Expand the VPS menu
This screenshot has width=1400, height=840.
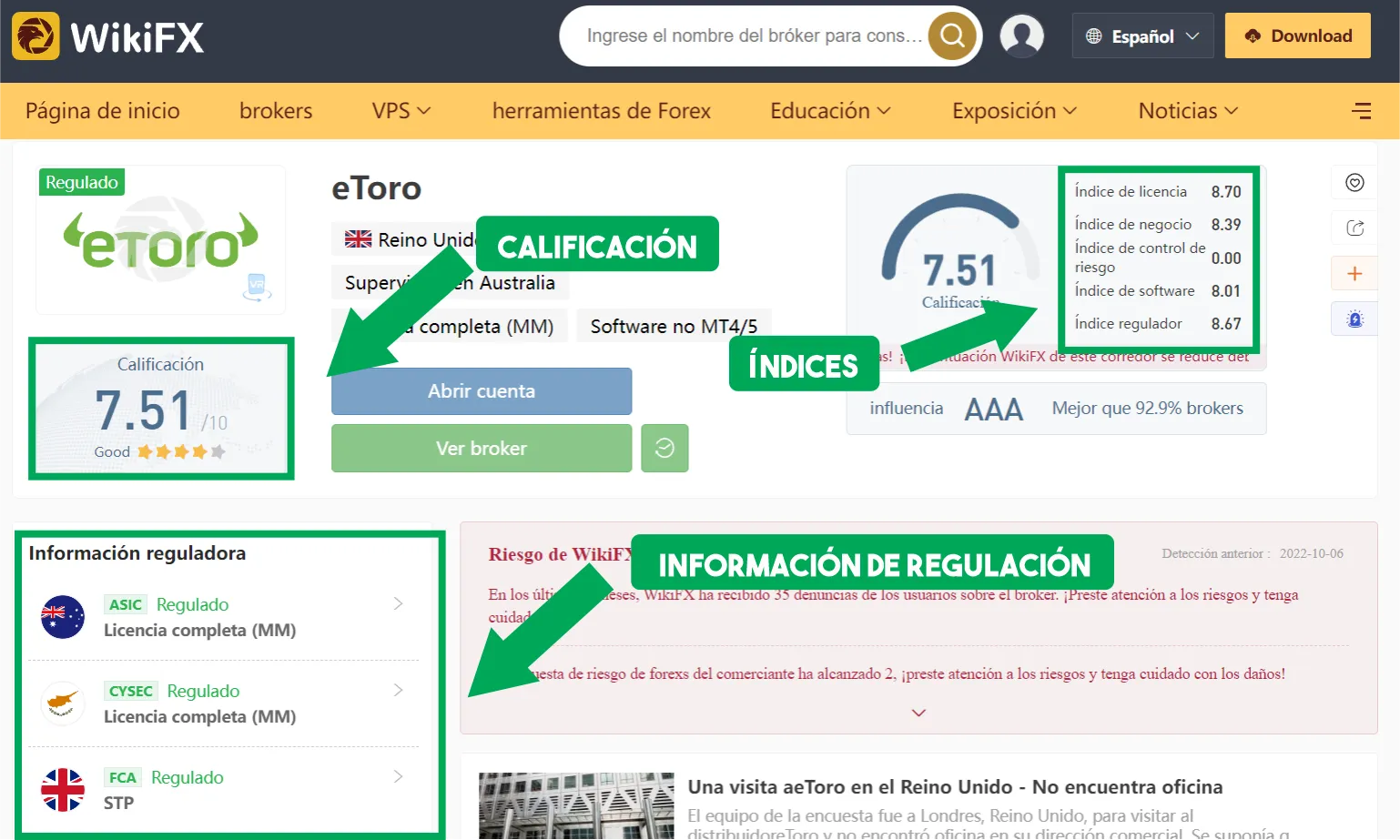coord(401,111)
